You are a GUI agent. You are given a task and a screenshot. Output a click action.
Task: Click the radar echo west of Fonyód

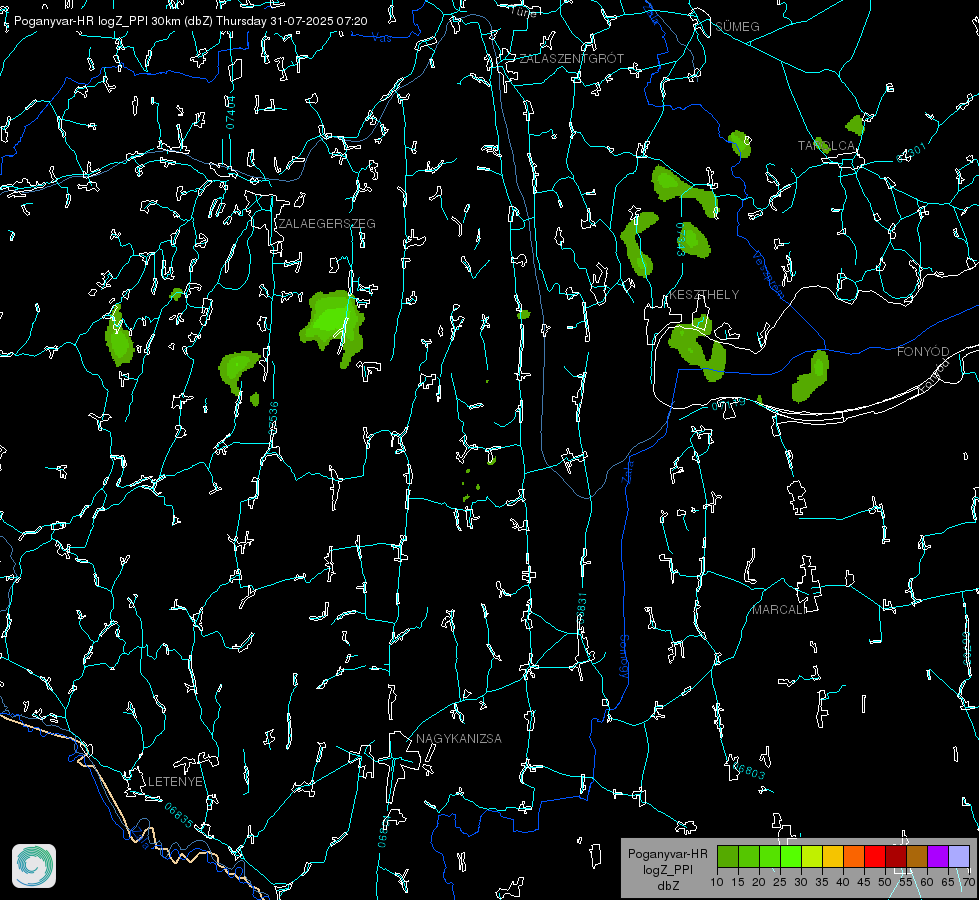pyautogui.click(x=810, y=376)
